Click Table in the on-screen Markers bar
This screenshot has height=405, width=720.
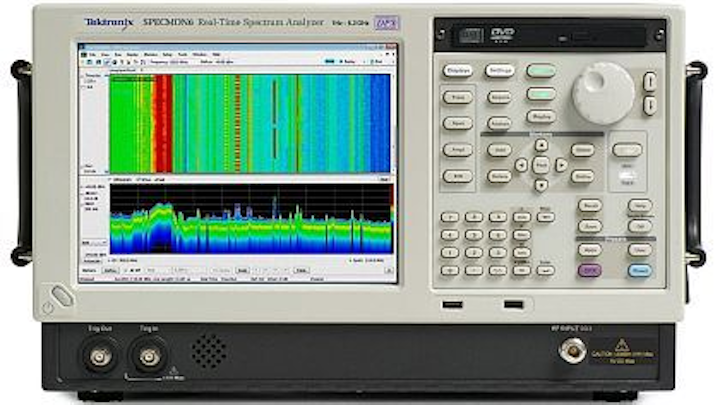[302, 270]
